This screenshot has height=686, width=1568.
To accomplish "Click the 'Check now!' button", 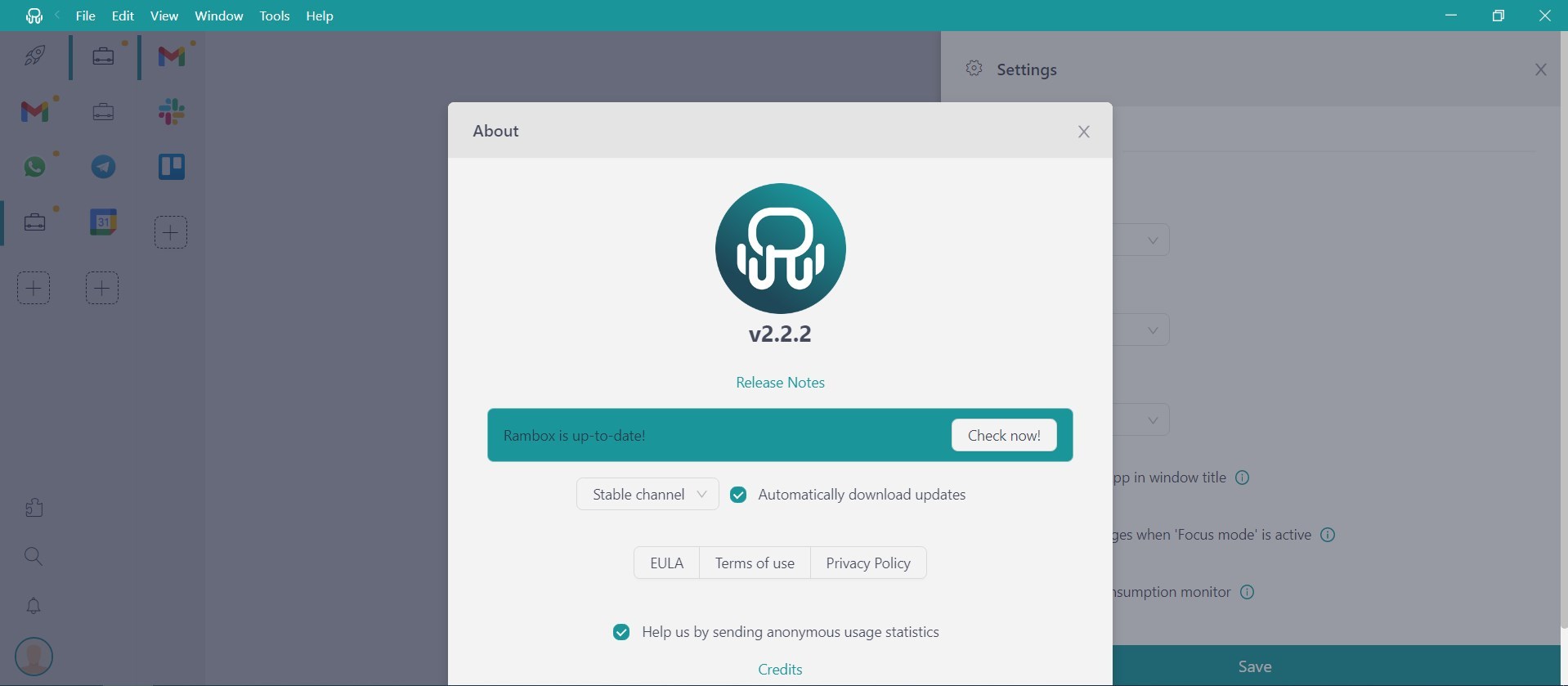I will pyautogui.click(x=1004, y=435).
